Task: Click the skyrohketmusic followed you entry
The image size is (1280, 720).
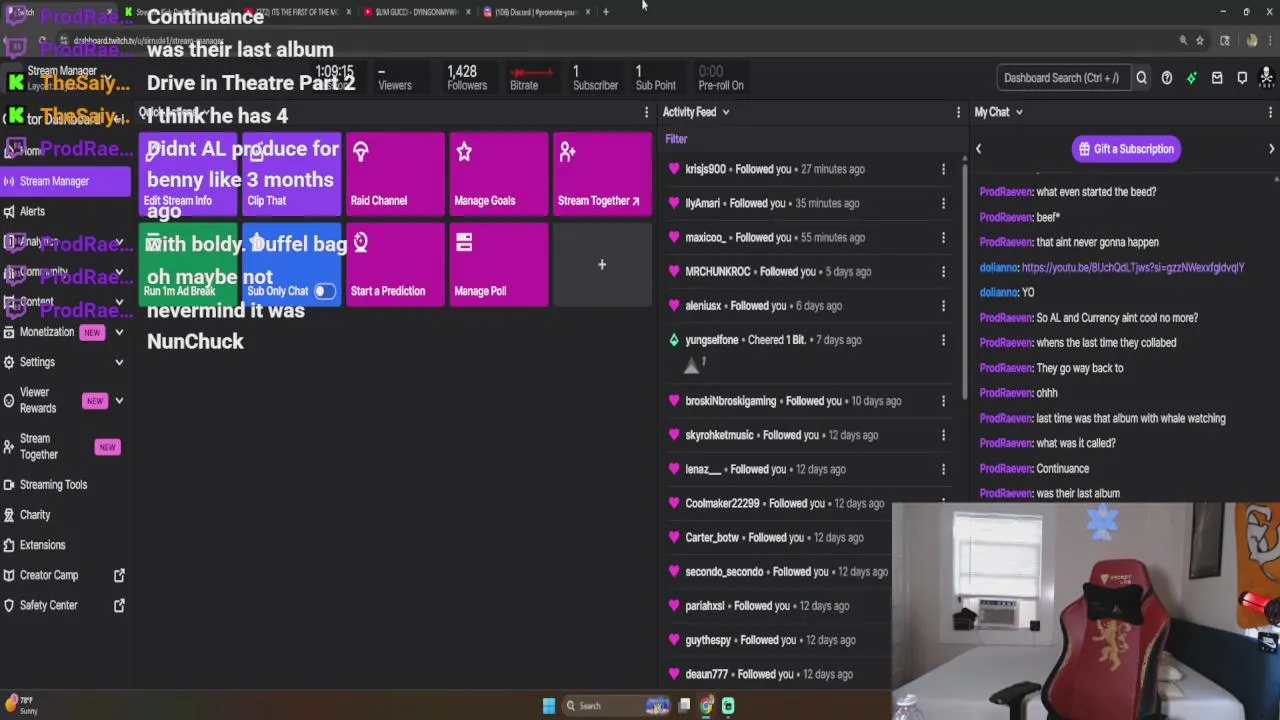Action: click(x=806, y=435)
